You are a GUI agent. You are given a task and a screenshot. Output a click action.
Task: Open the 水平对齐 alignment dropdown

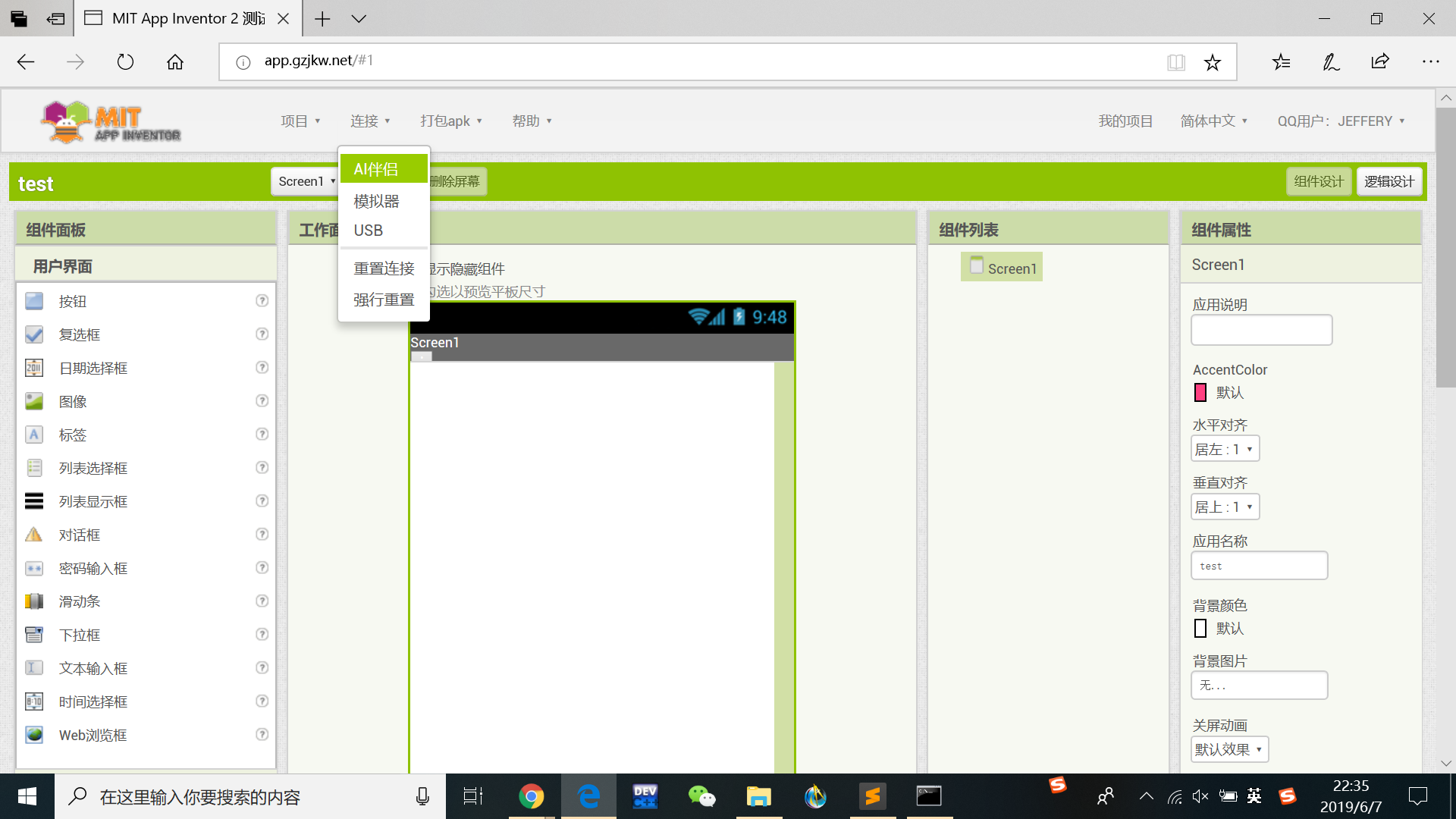click(x=1225, y=449)
